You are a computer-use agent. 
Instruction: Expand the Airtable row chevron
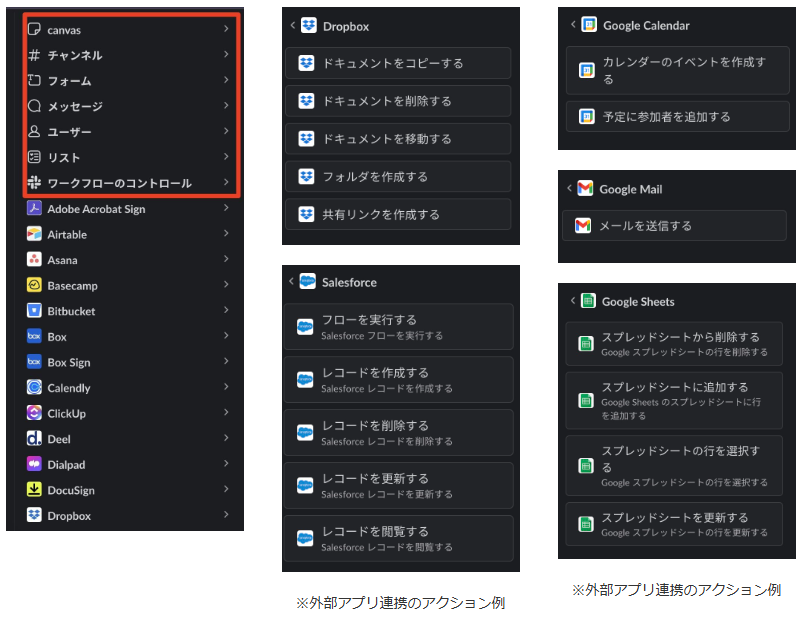point(226,234)
